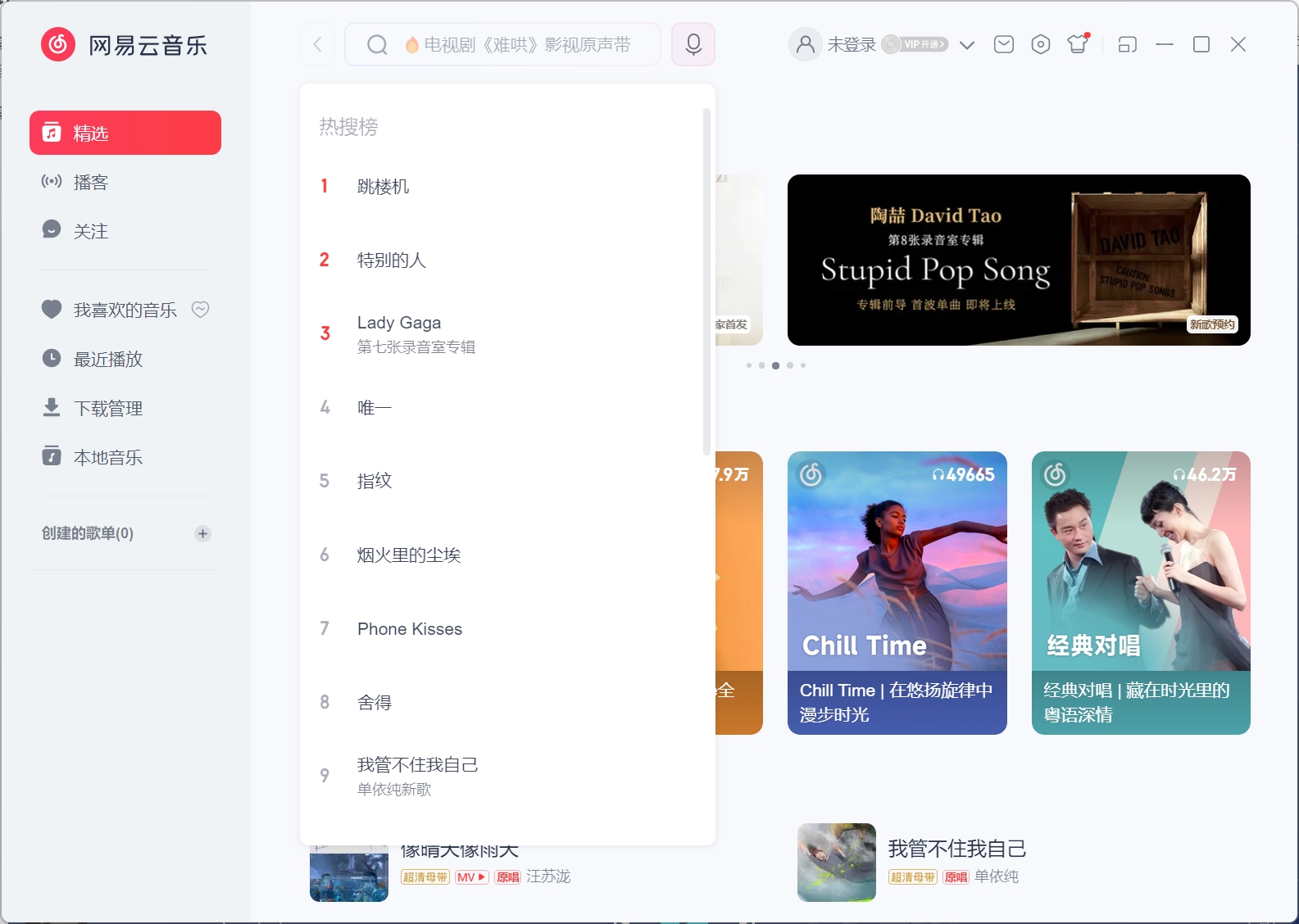The width and height of the screenshot is (1299, 924).
Task: Select the second banner carousel dot
Action: (762, 365)
